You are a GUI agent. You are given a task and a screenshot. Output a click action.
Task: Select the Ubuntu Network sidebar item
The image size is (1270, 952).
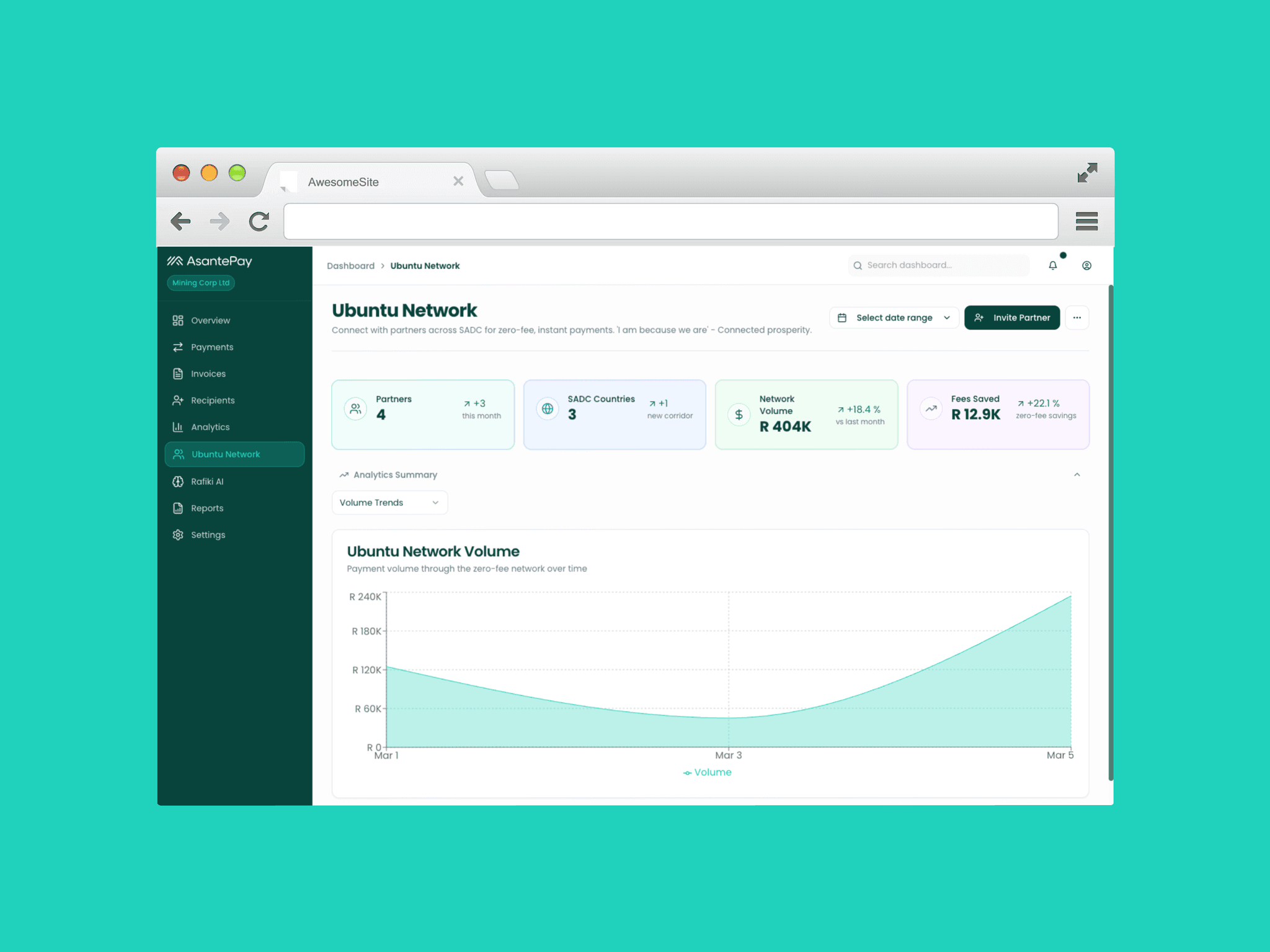tap(226, 454)
